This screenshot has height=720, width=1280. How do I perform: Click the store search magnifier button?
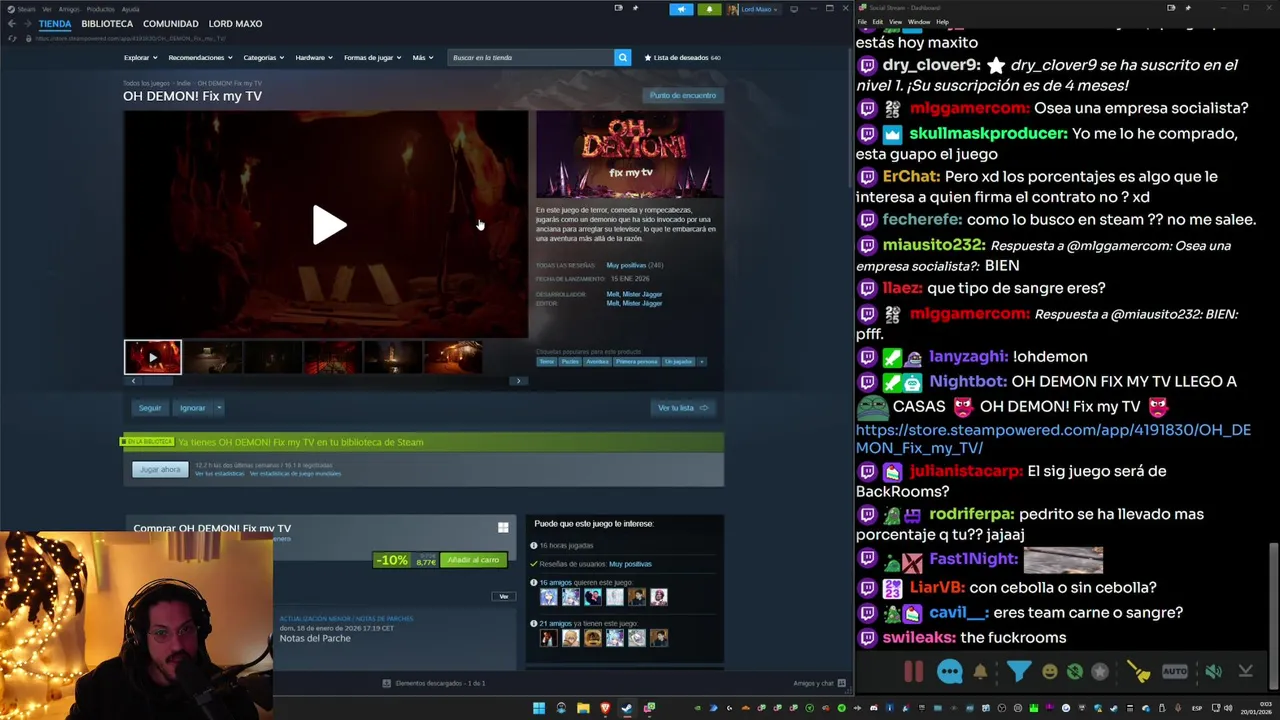click(622, 58)
